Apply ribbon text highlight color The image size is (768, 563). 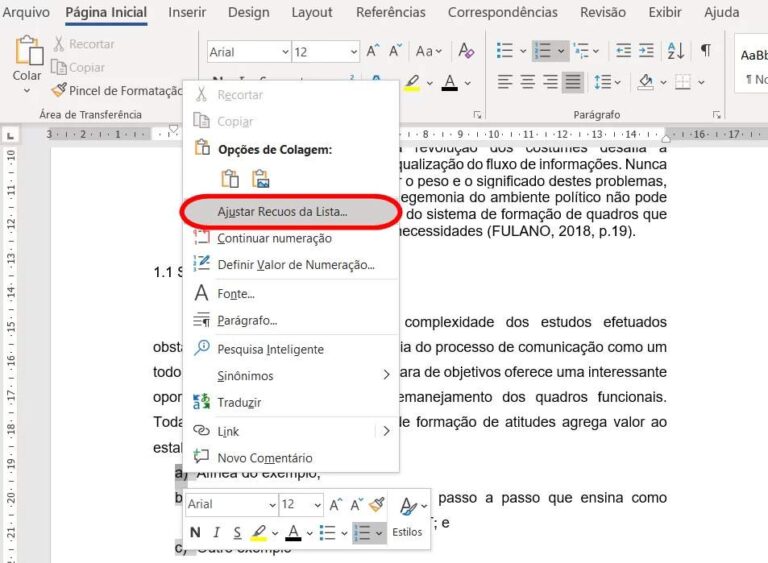click(412, 82)
